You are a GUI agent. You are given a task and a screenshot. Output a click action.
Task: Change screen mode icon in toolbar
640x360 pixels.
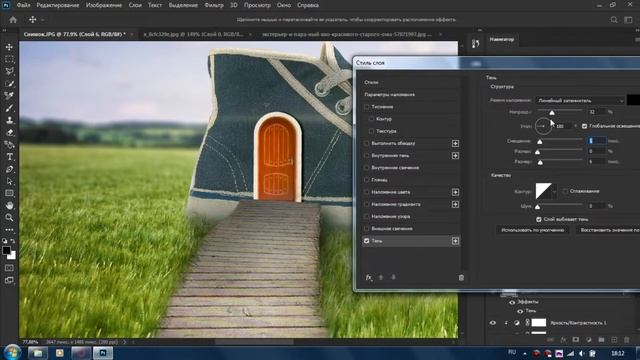click(9, 280)
